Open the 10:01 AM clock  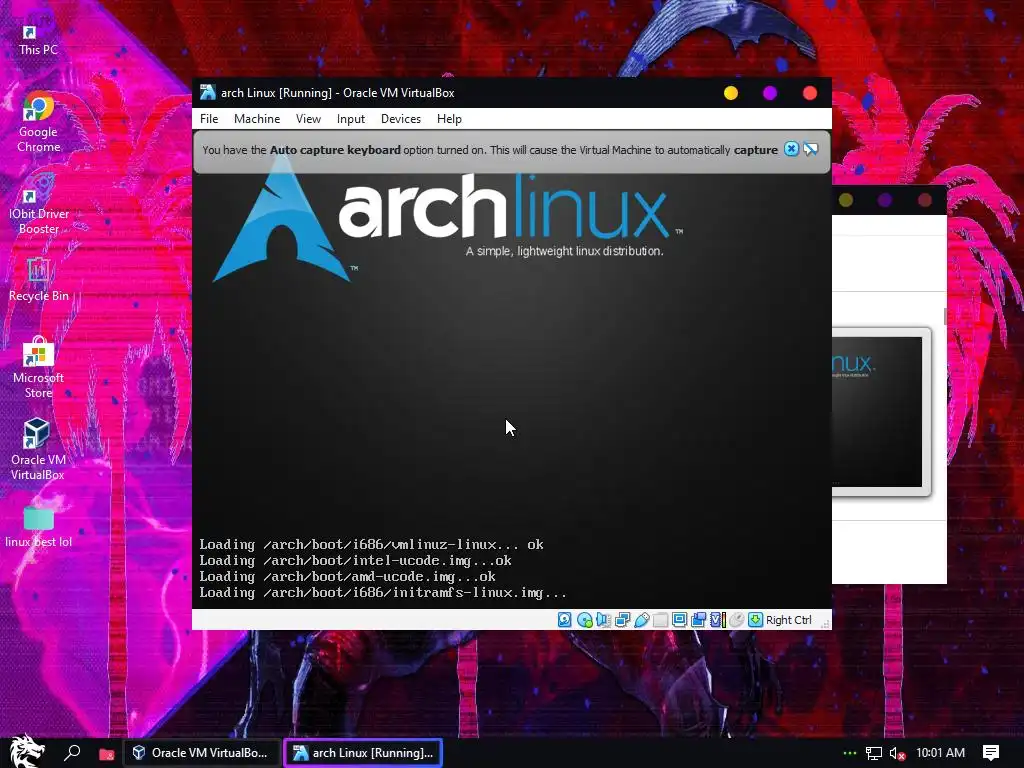[940, 753]
